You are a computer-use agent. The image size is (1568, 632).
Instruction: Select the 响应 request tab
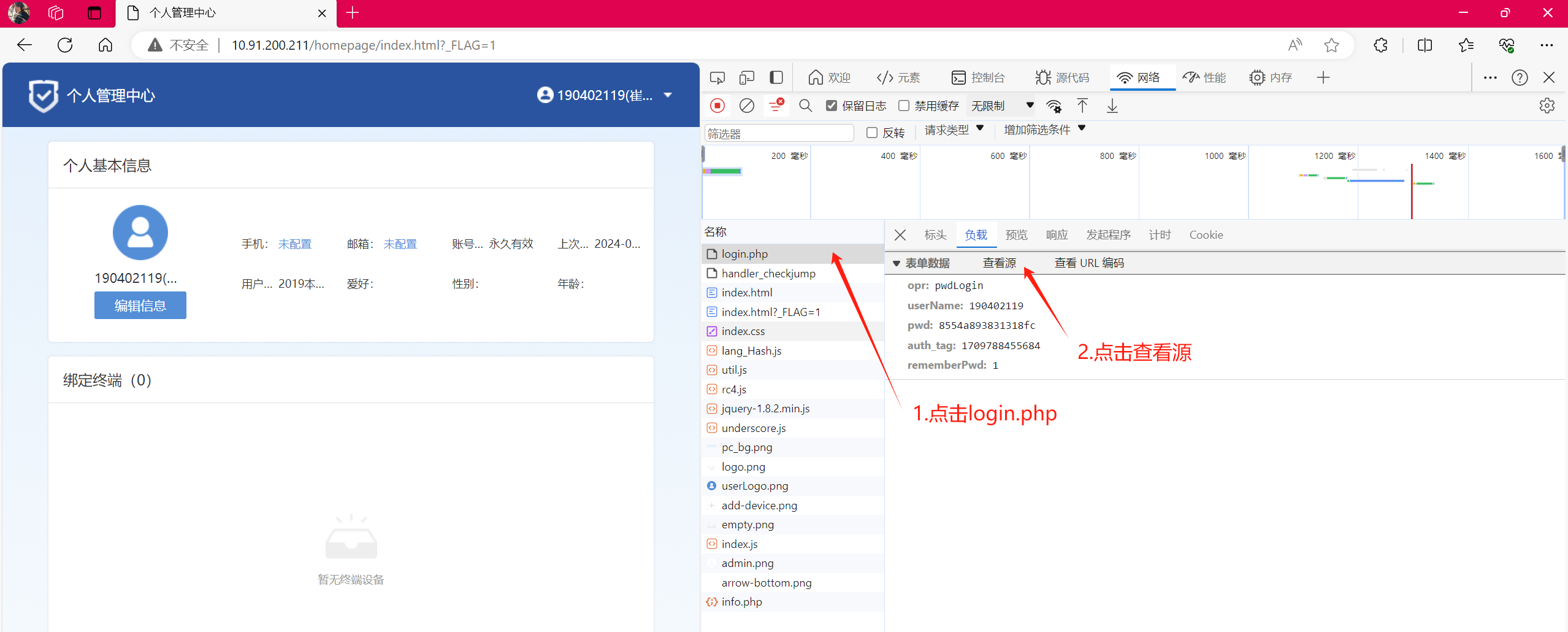1057,235
